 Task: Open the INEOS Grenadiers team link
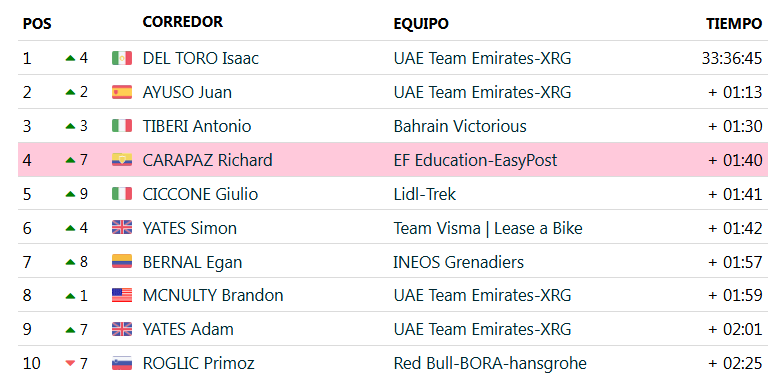[458, 262]
